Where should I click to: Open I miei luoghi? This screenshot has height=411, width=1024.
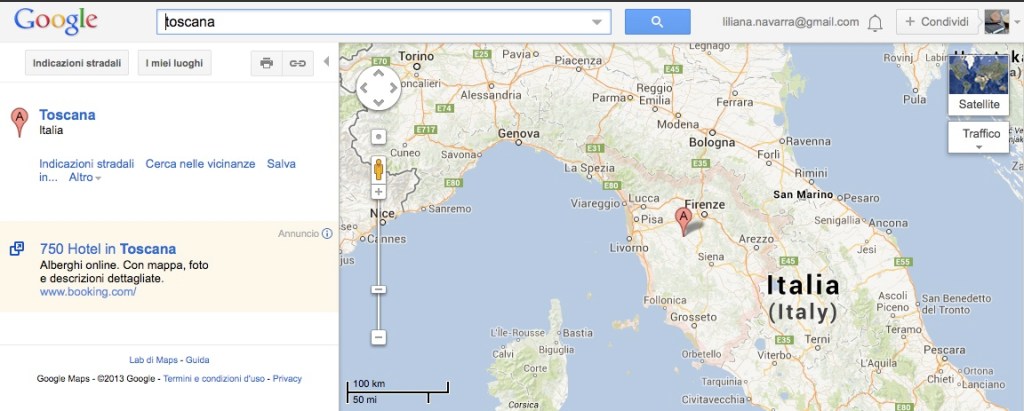click(x=174, y=63)
